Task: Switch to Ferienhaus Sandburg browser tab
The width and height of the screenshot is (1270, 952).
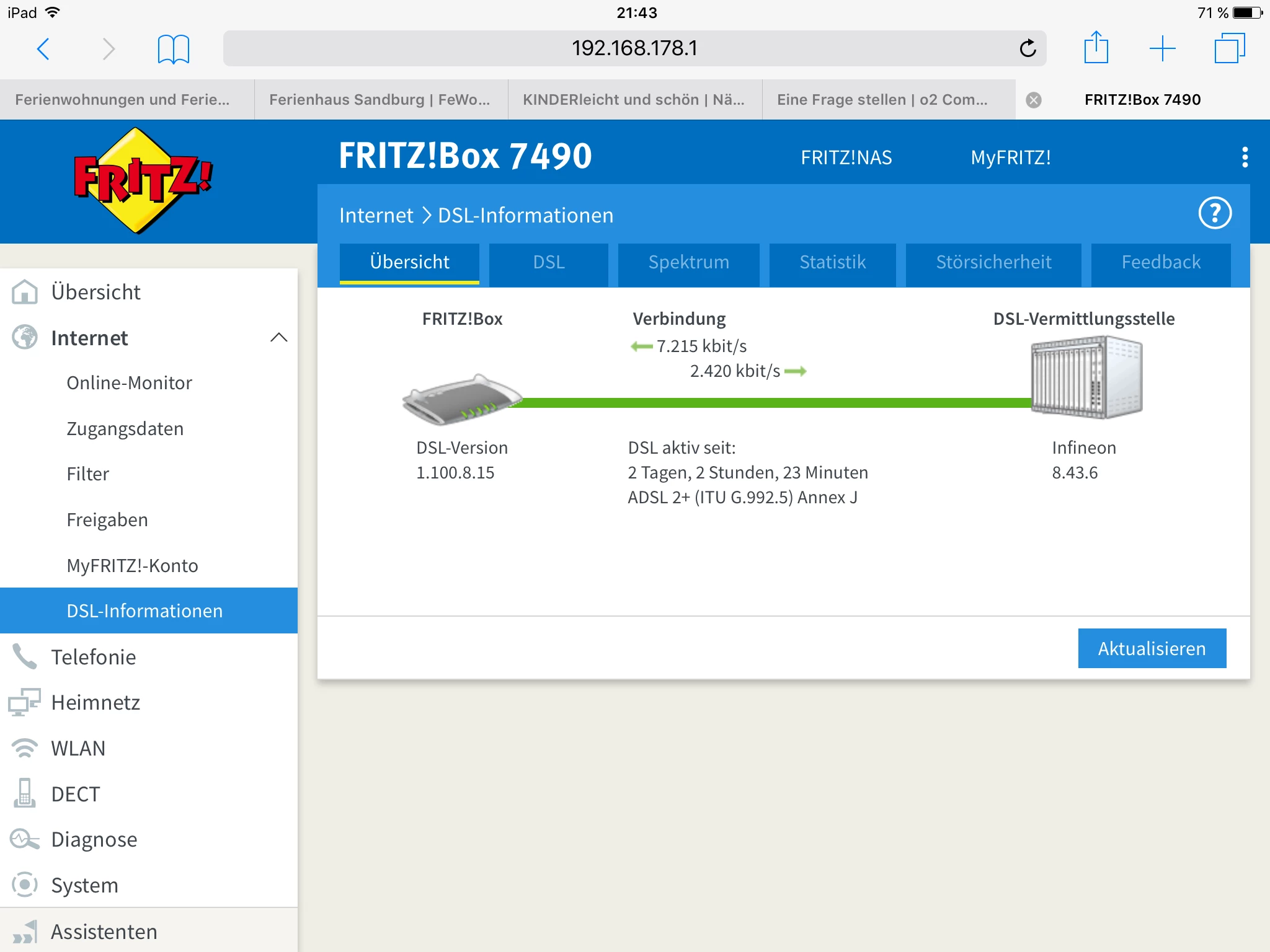Action: pos(381,100)
